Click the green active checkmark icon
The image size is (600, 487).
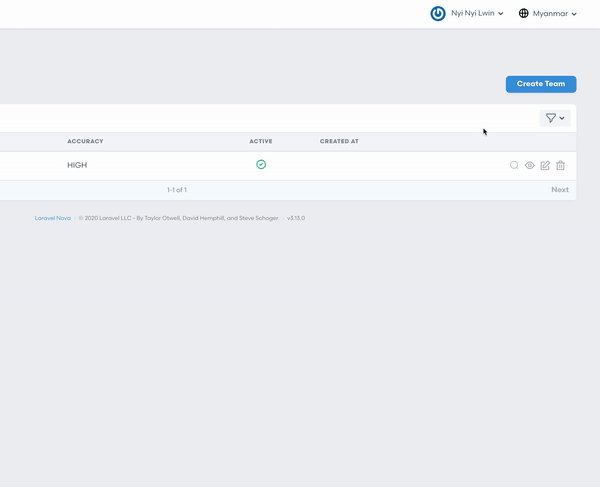click(x=261, y=164)
